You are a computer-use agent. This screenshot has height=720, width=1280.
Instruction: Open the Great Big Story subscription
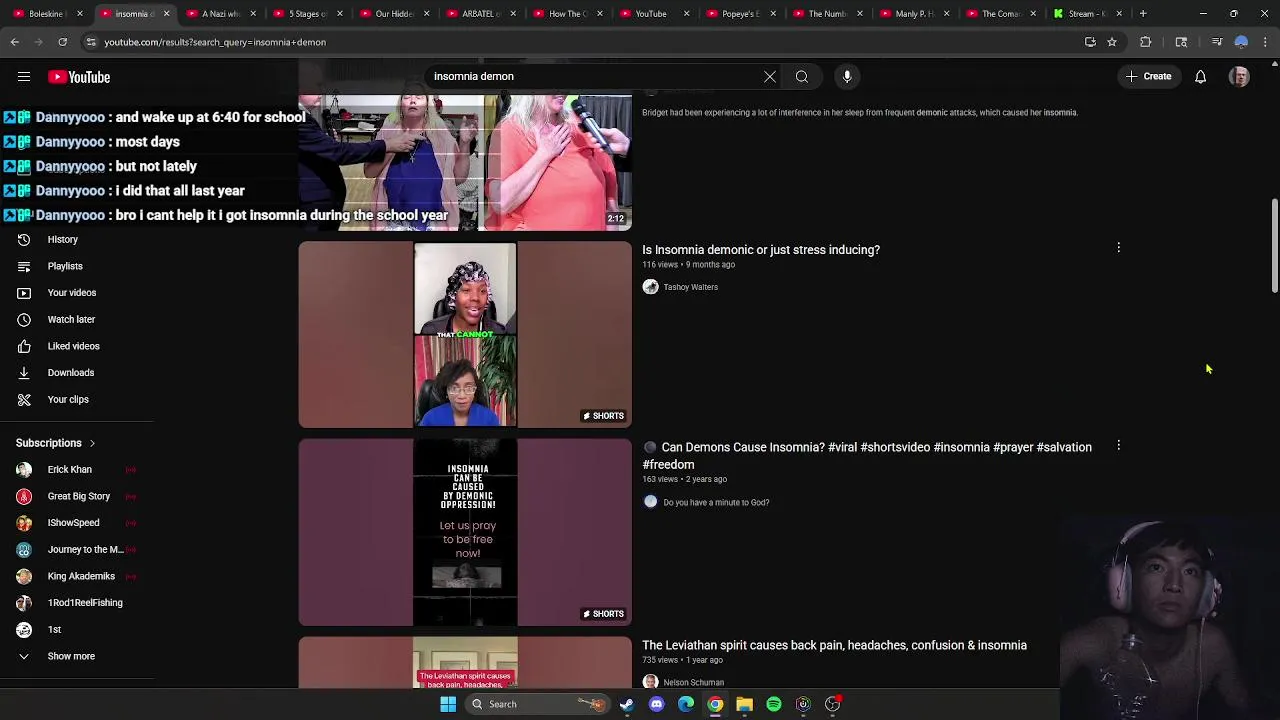click(x=77, y=496)
